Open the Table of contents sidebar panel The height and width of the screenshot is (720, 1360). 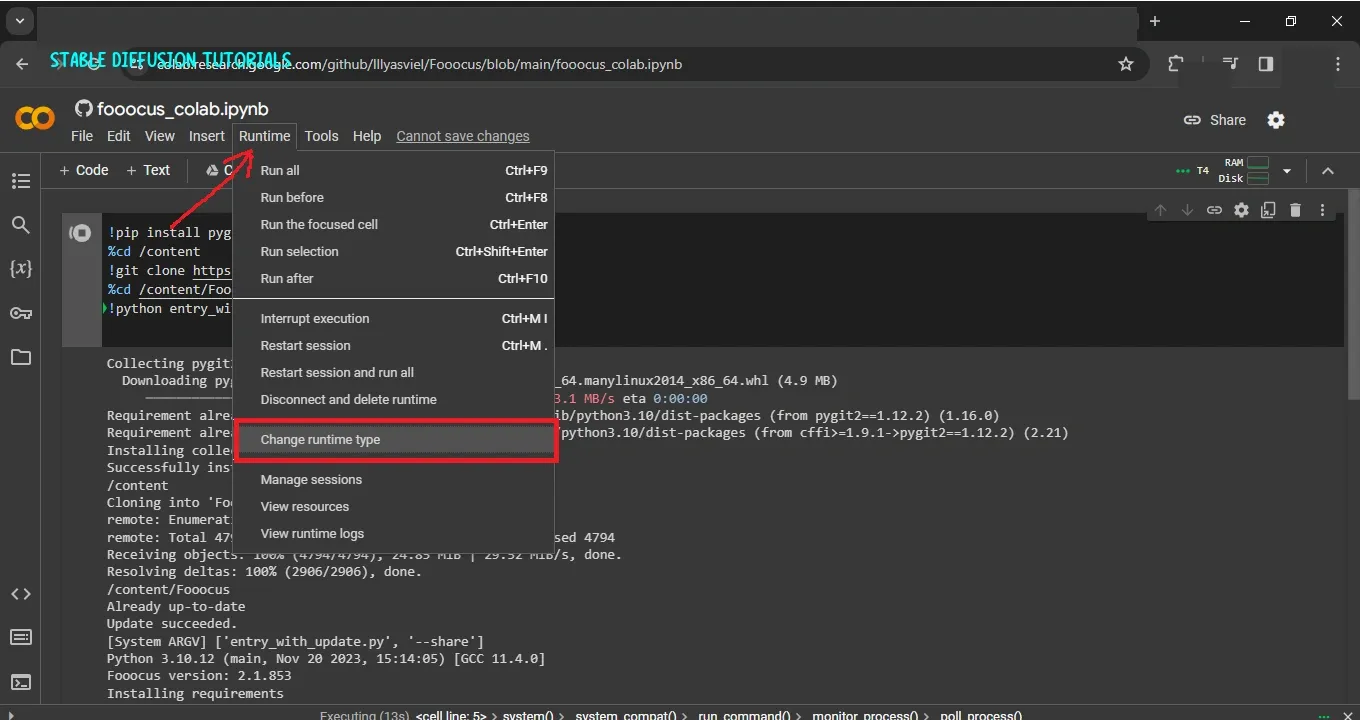pos(21,181)
